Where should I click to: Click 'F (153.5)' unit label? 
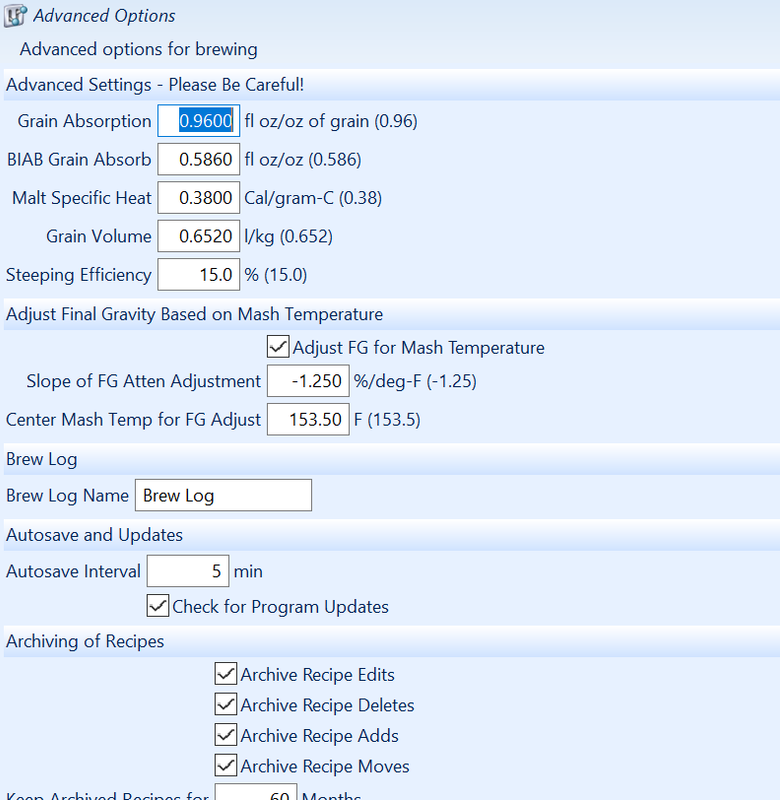pyautogui.click(x=387, y=420)
